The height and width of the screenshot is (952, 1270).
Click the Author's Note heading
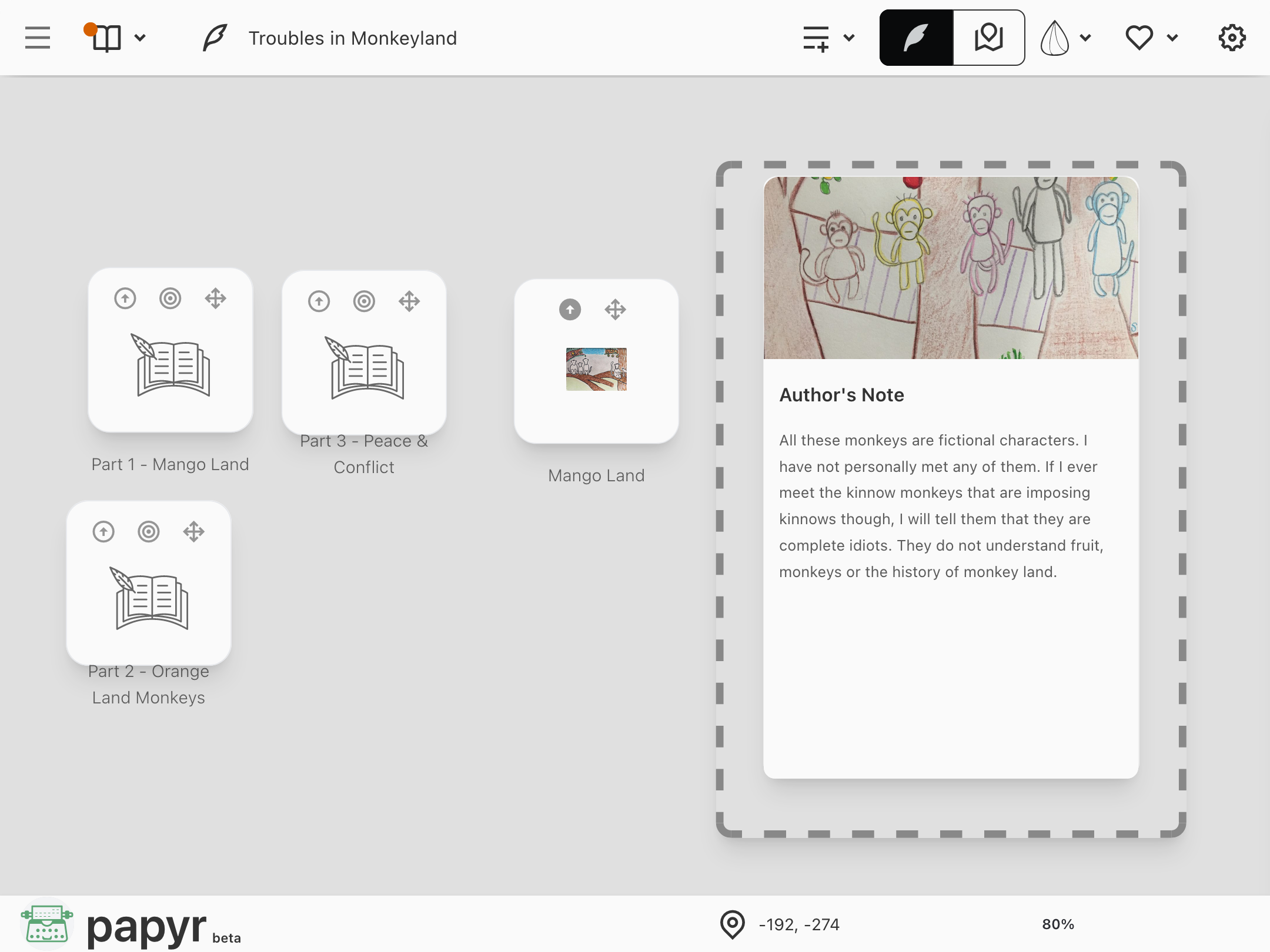[841, 395]
